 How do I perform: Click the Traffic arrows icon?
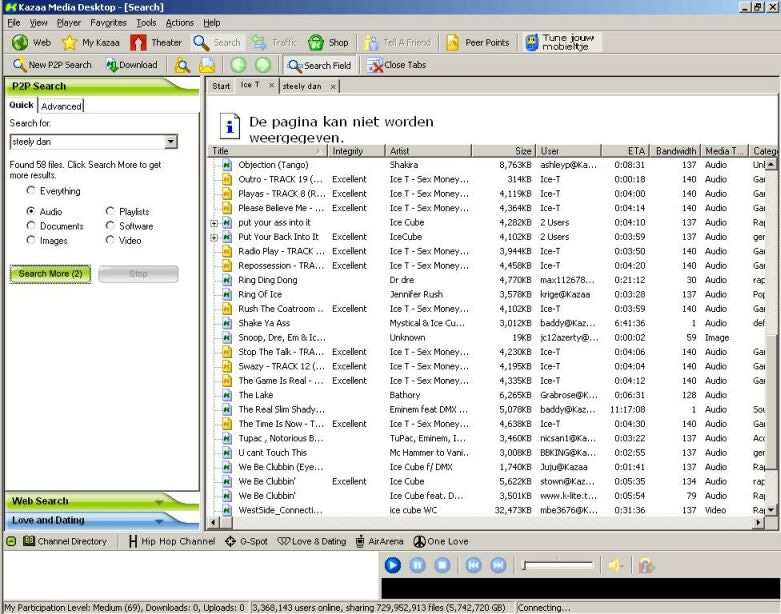point(259,42)
